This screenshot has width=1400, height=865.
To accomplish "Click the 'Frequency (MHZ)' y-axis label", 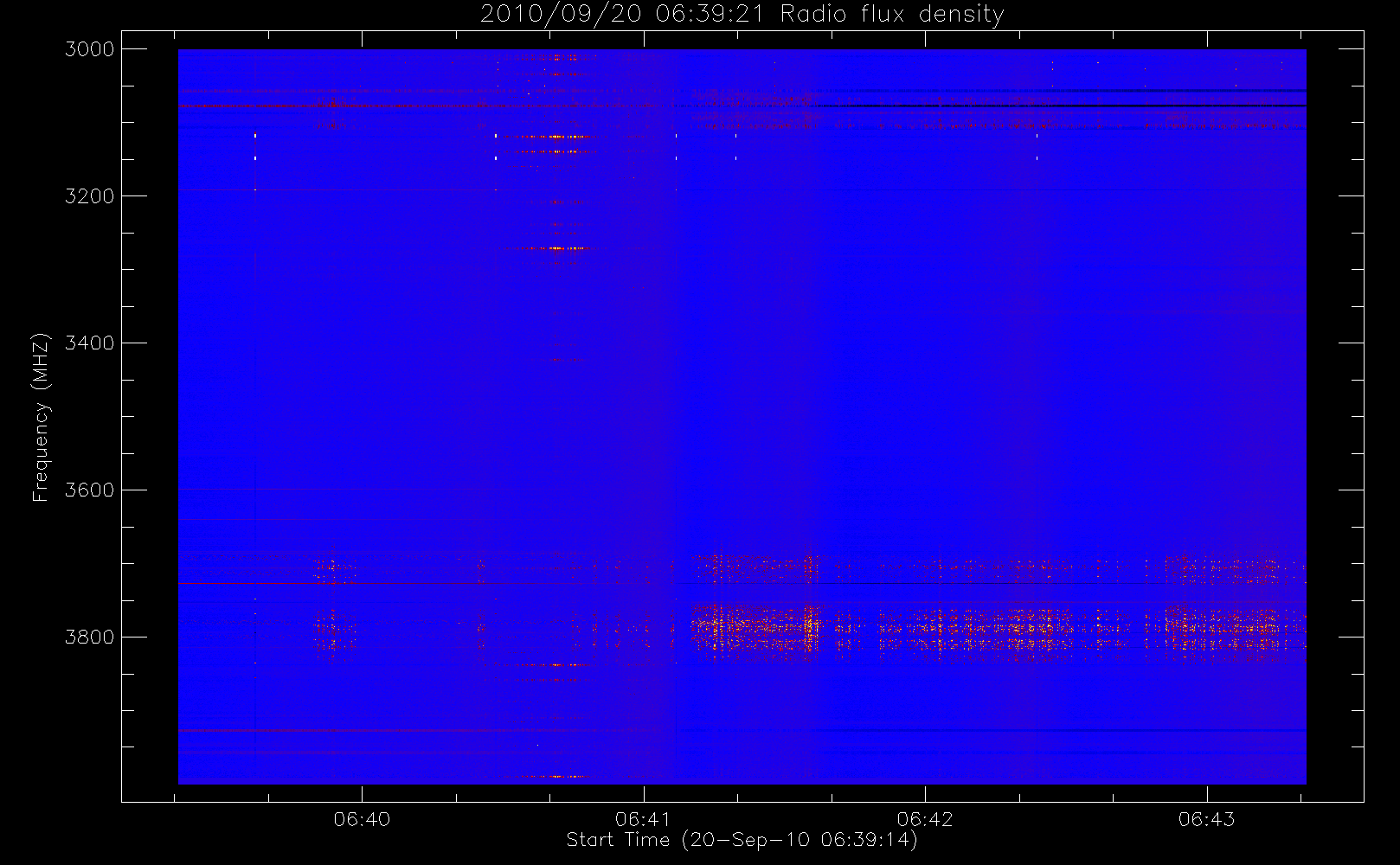I will 41,417.
